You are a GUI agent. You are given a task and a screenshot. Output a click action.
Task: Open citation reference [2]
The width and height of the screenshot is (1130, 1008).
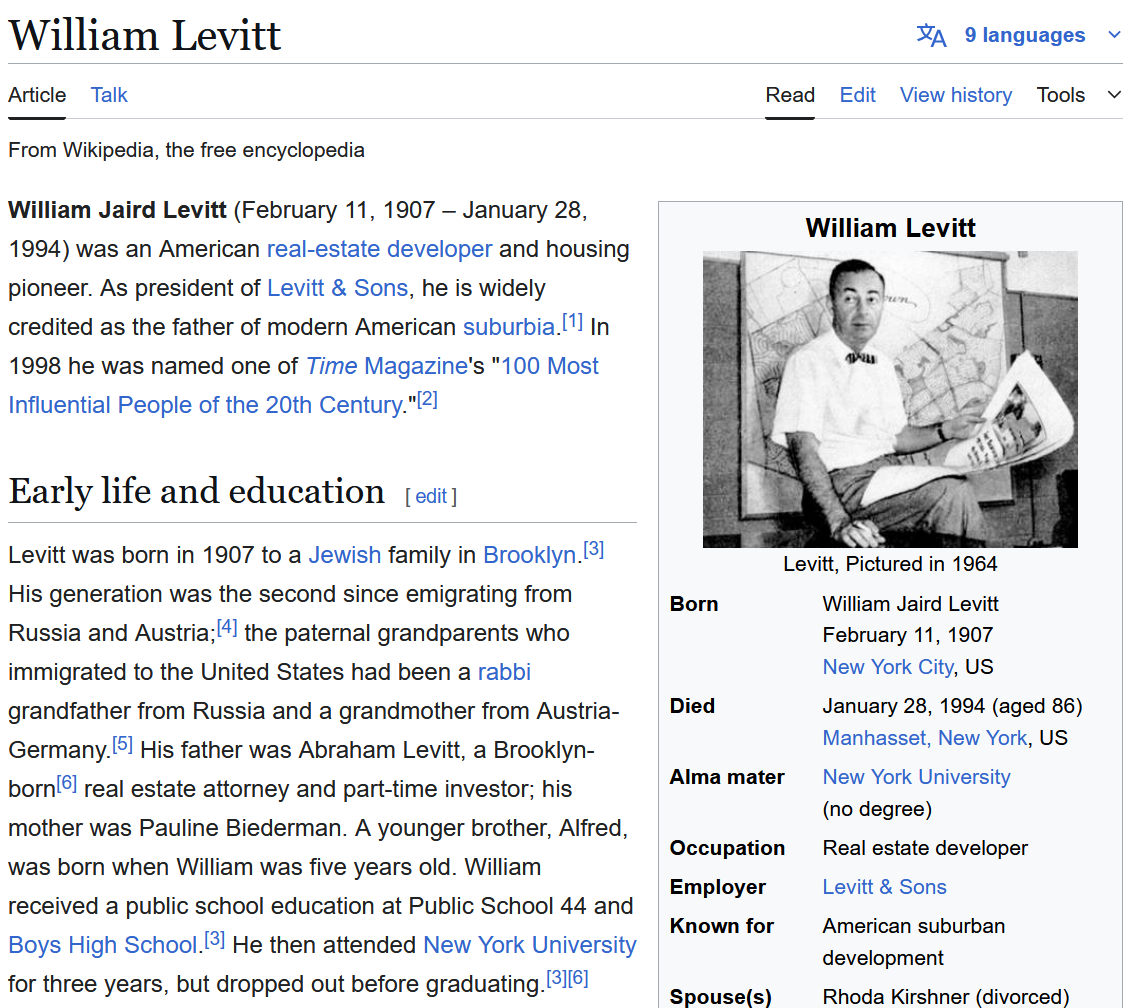(427, 398)
